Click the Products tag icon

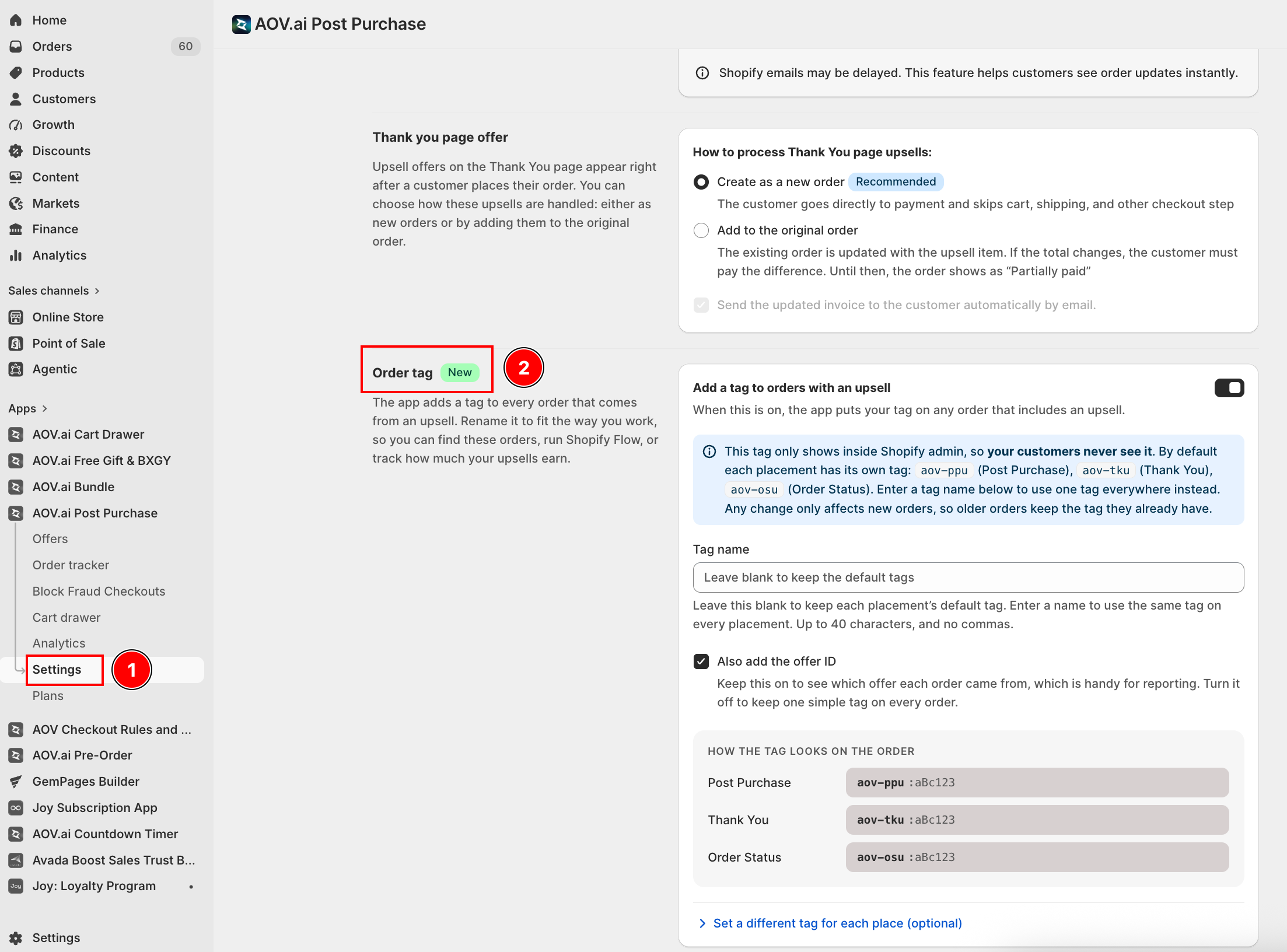point(16,73)
